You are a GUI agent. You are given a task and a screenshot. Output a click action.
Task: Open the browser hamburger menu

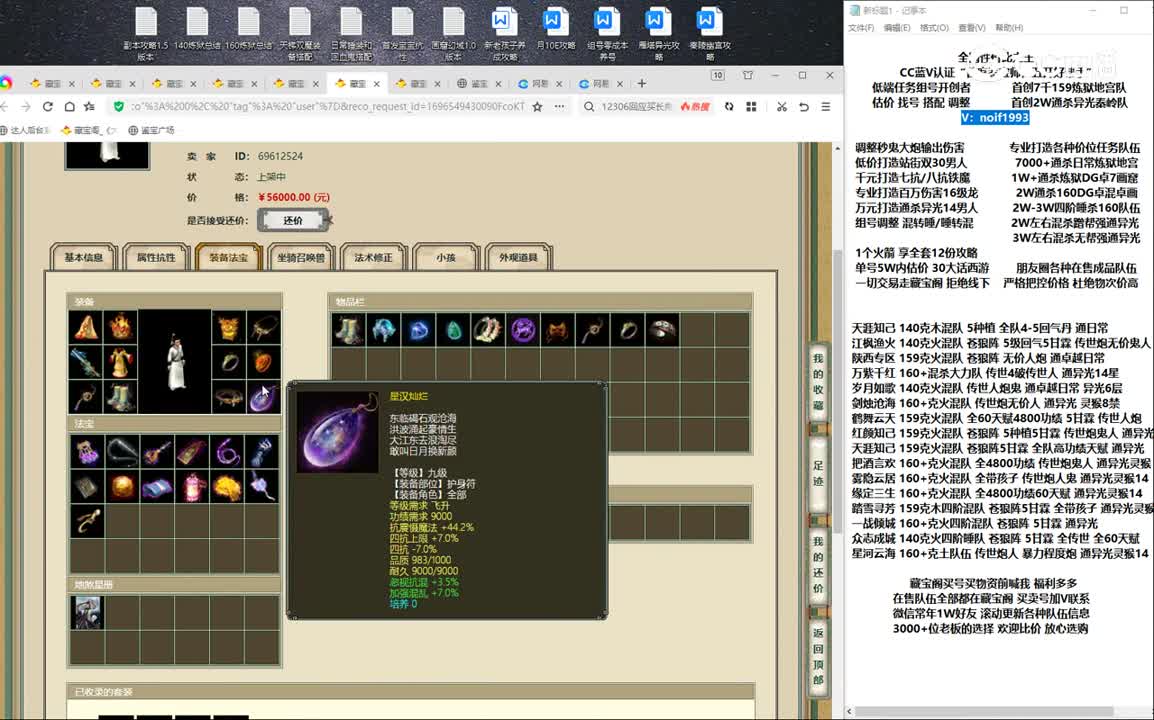click(x=826, y=107)
